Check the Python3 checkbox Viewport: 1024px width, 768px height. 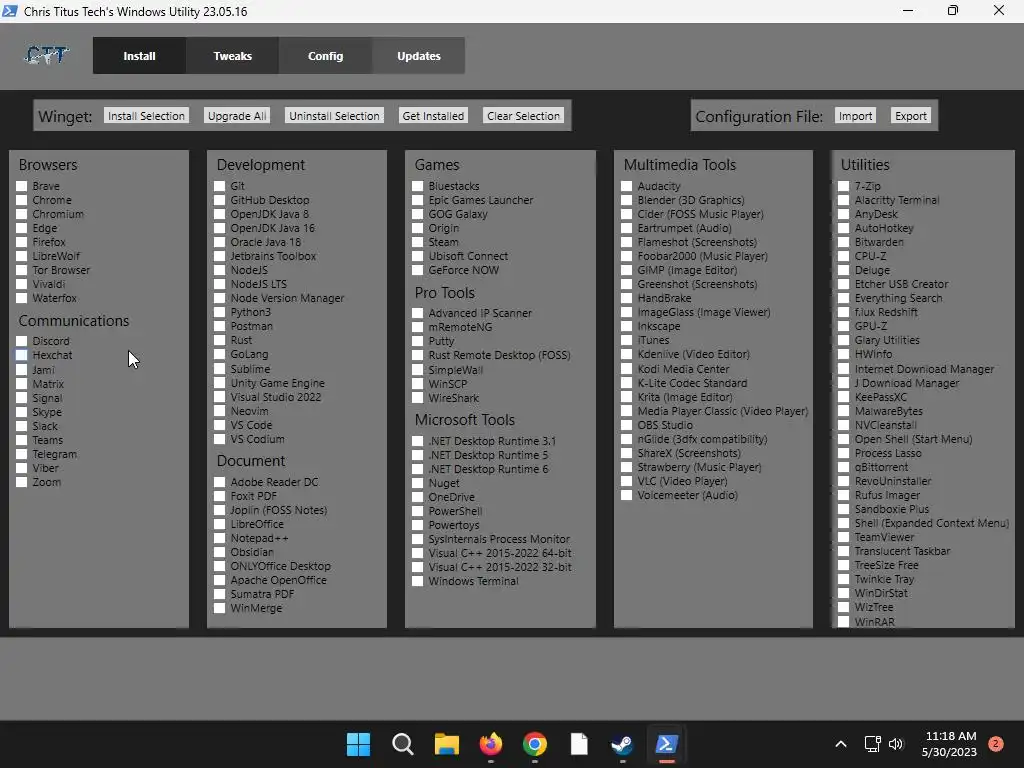(219, 312)
